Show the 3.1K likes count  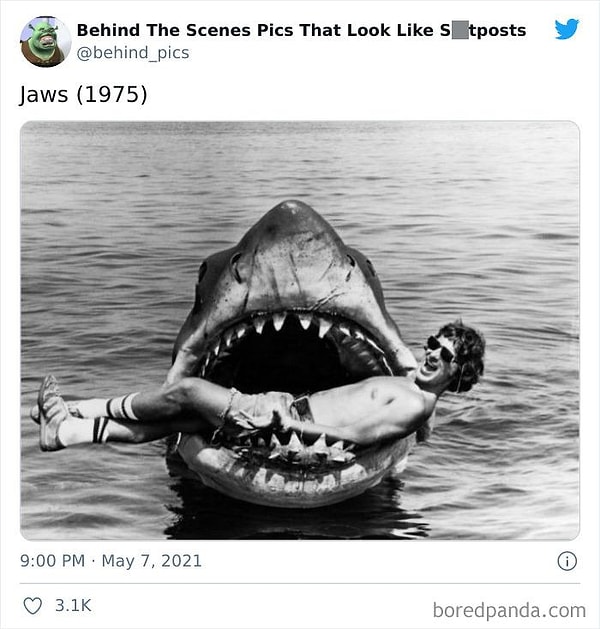(72, 605)
